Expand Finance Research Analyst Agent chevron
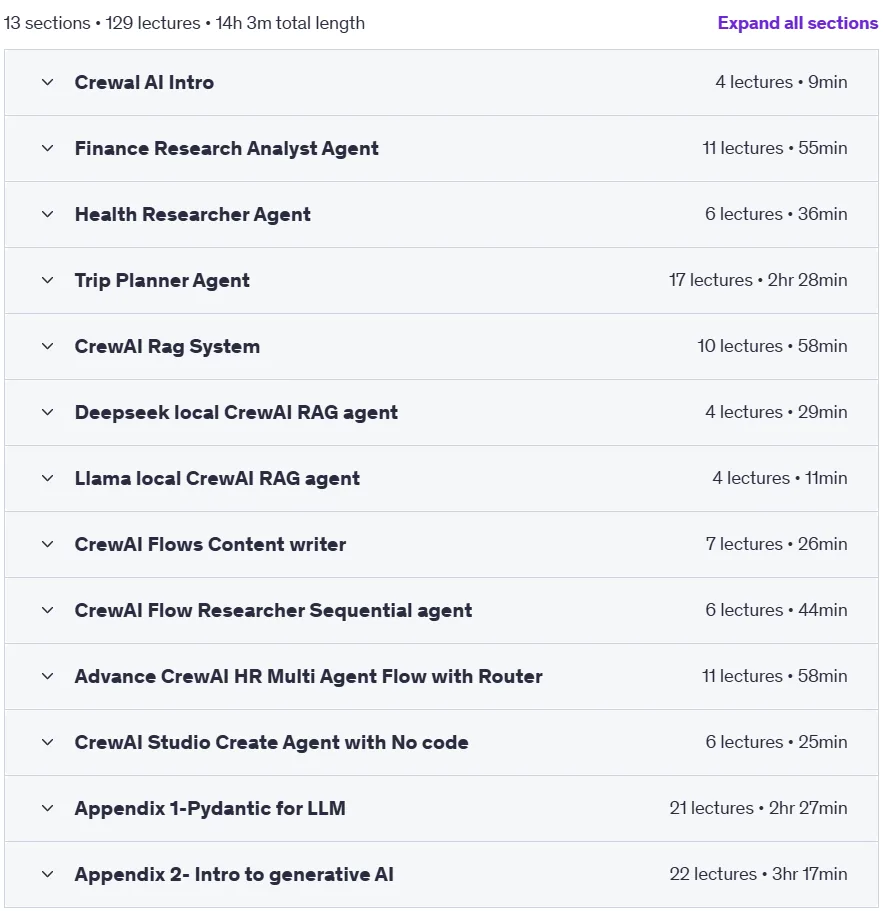 (48, 148)
